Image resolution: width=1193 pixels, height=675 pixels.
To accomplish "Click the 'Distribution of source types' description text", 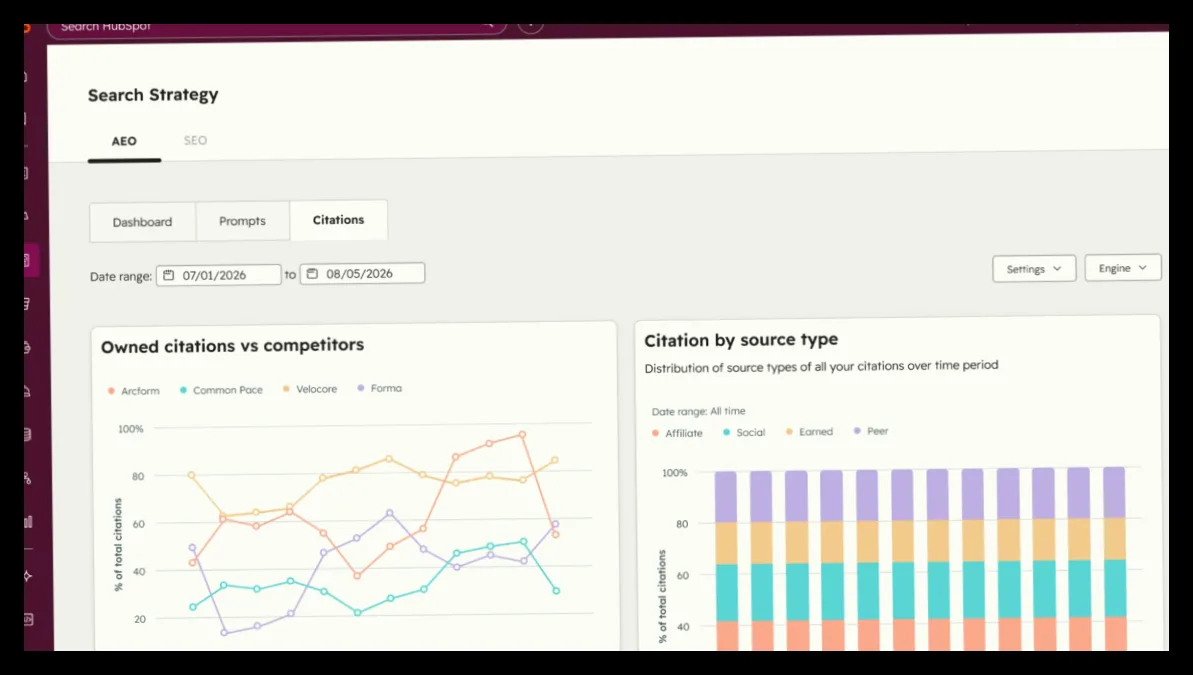I will tap(821, 366).
